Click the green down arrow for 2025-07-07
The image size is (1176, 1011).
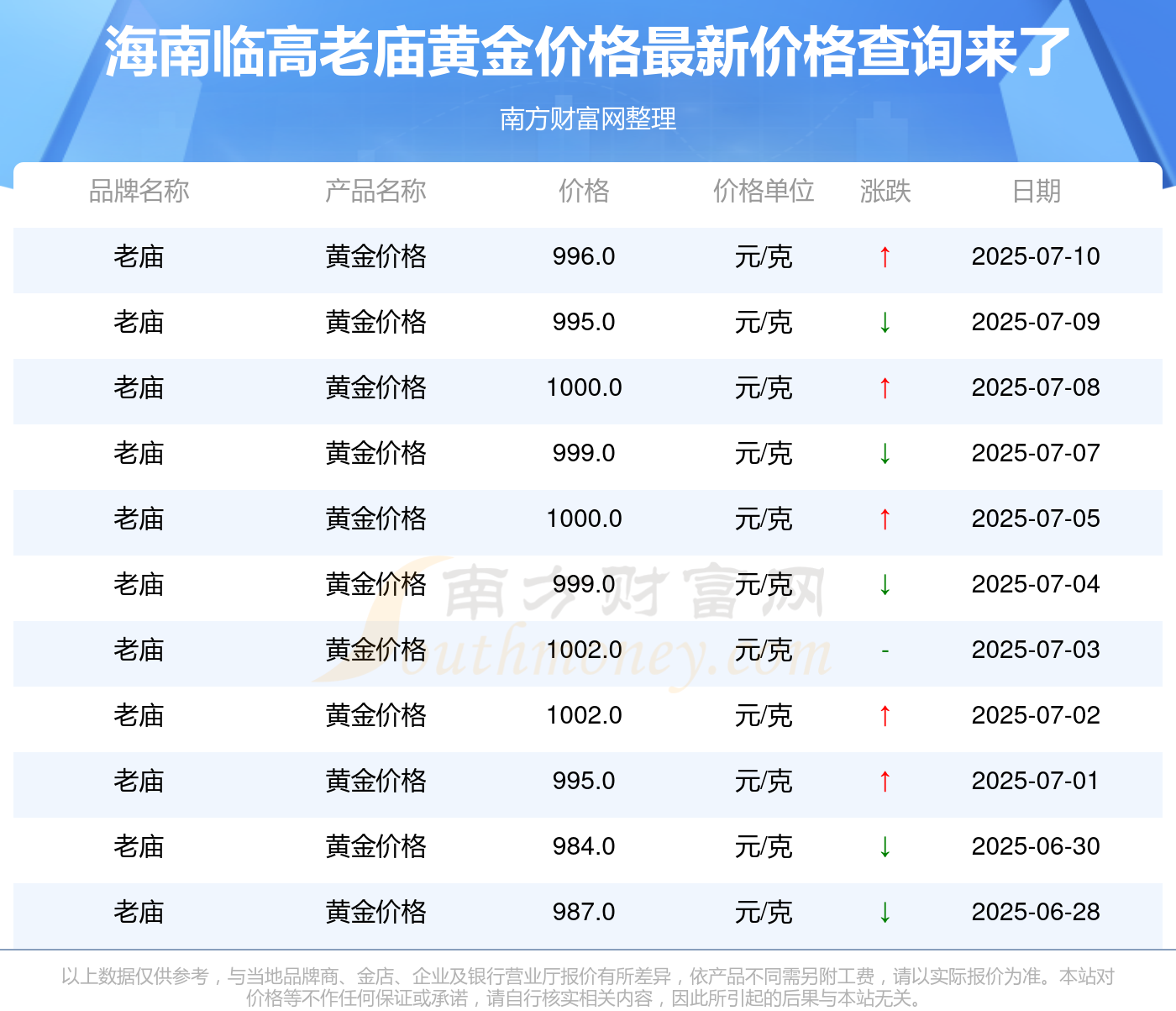point(885,453)
